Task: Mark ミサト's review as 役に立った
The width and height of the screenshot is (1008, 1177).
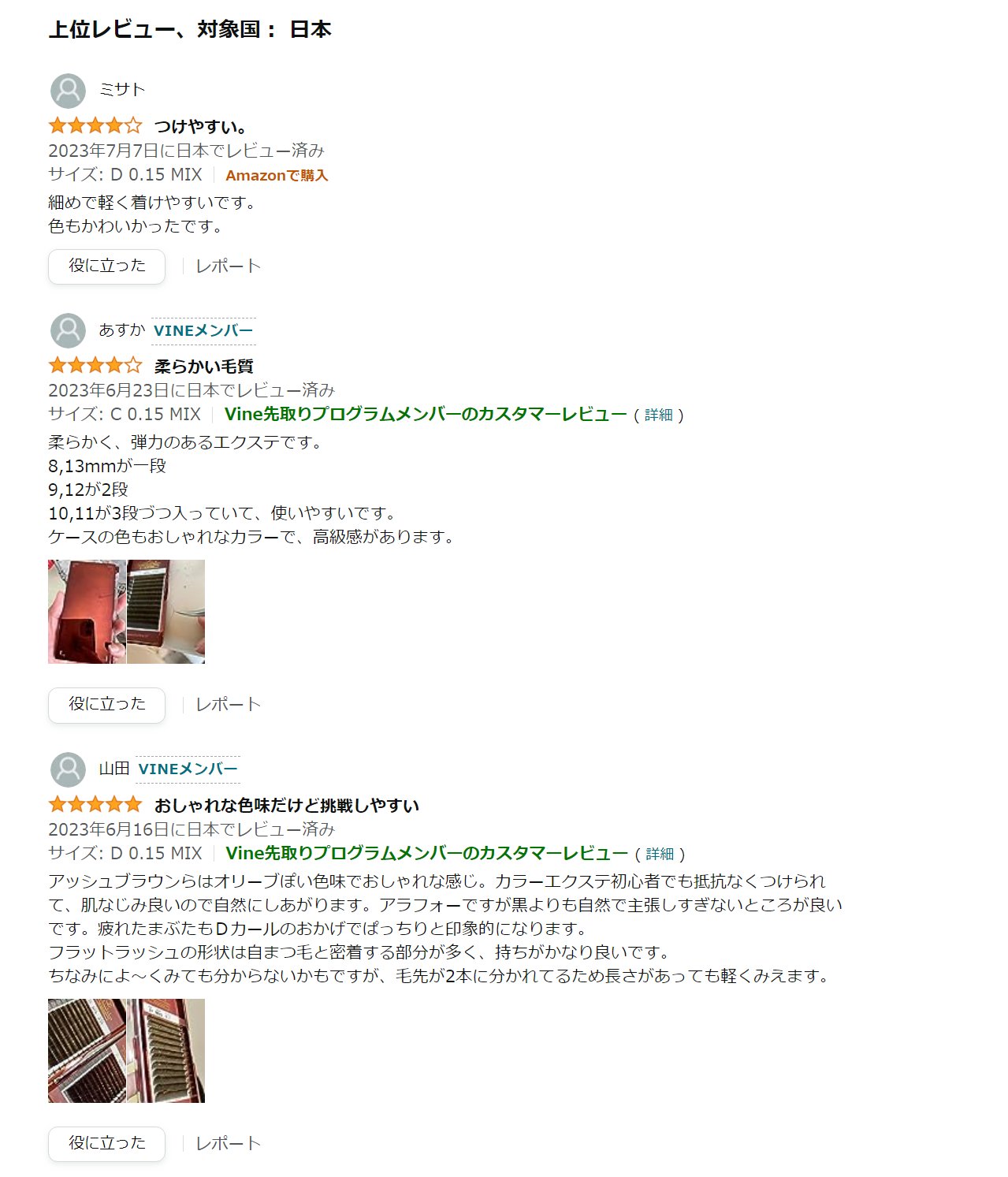Action: point(106,266)
